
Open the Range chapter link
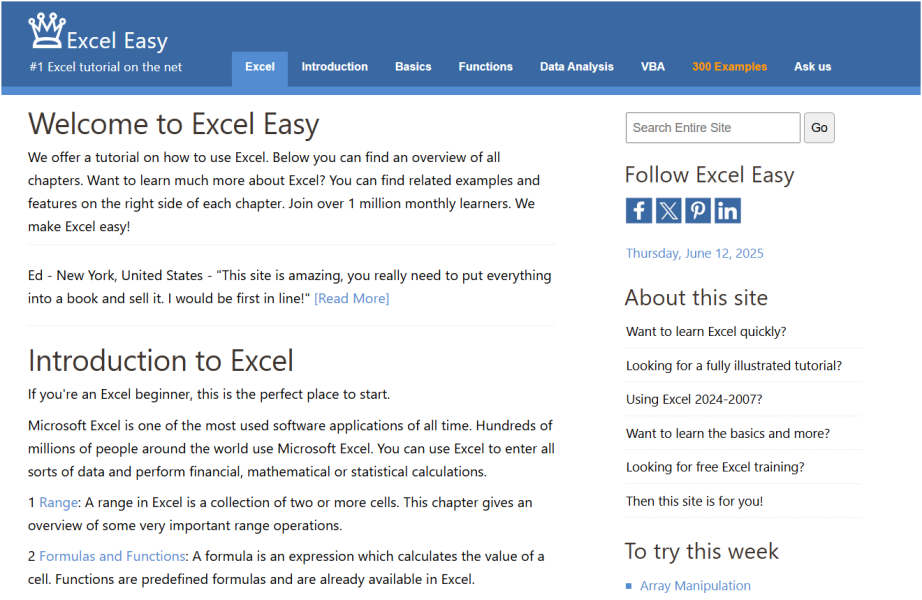click(x=58, y=503)
